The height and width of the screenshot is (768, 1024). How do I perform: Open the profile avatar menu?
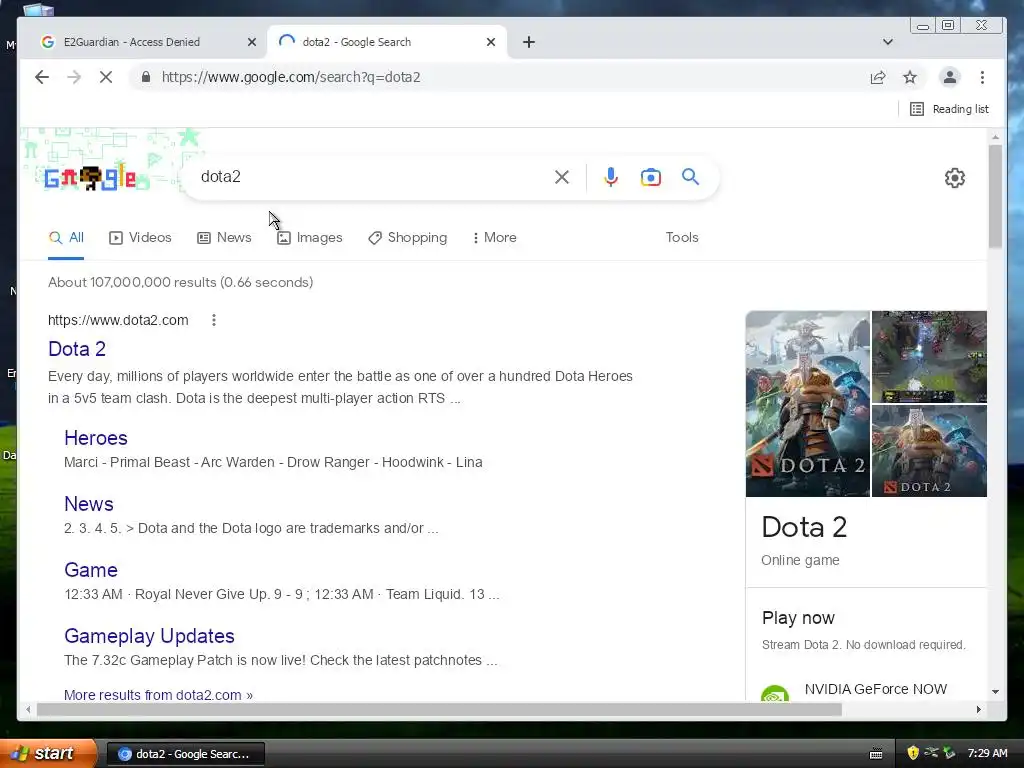[950, 77]
